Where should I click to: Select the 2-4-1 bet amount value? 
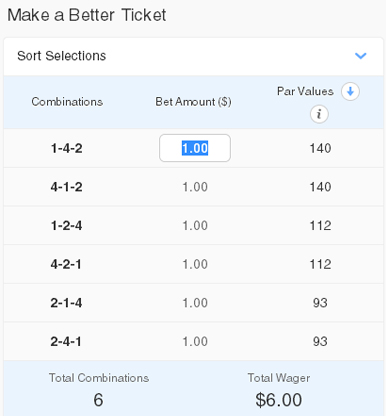(195, 342)
